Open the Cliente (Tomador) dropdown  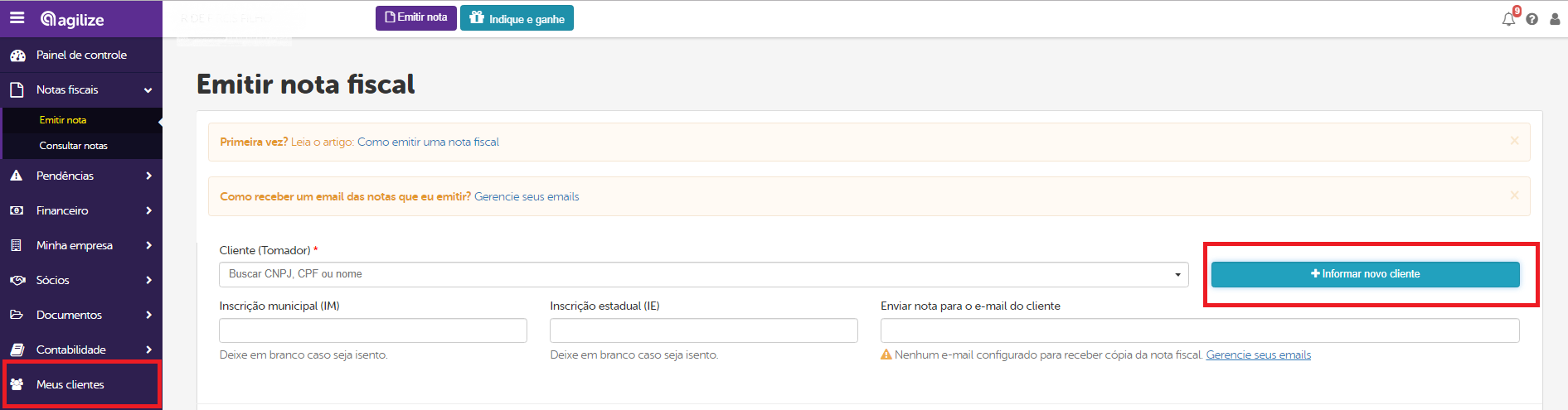point(703,274)
